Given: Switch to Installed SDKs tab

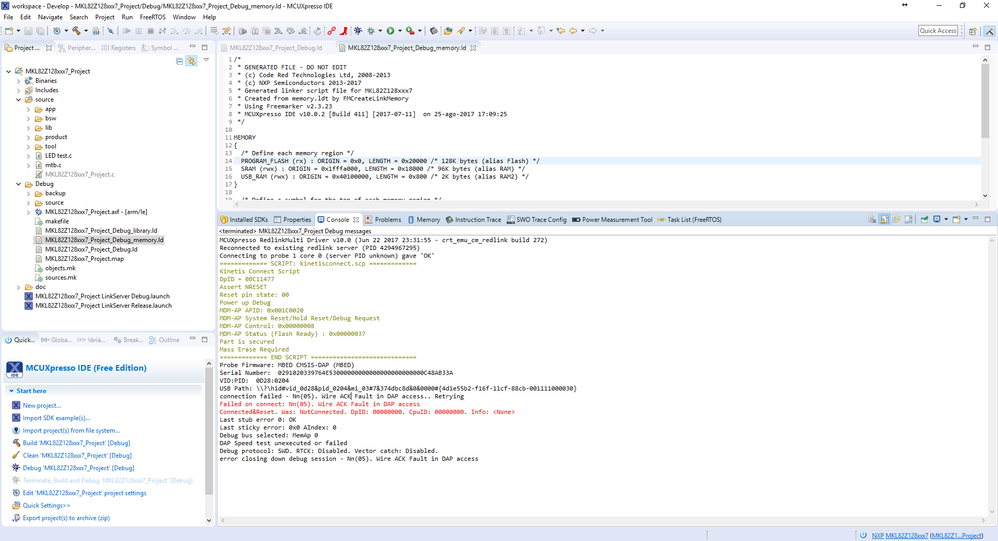Looking at the screenshot, I should (244, 220).
